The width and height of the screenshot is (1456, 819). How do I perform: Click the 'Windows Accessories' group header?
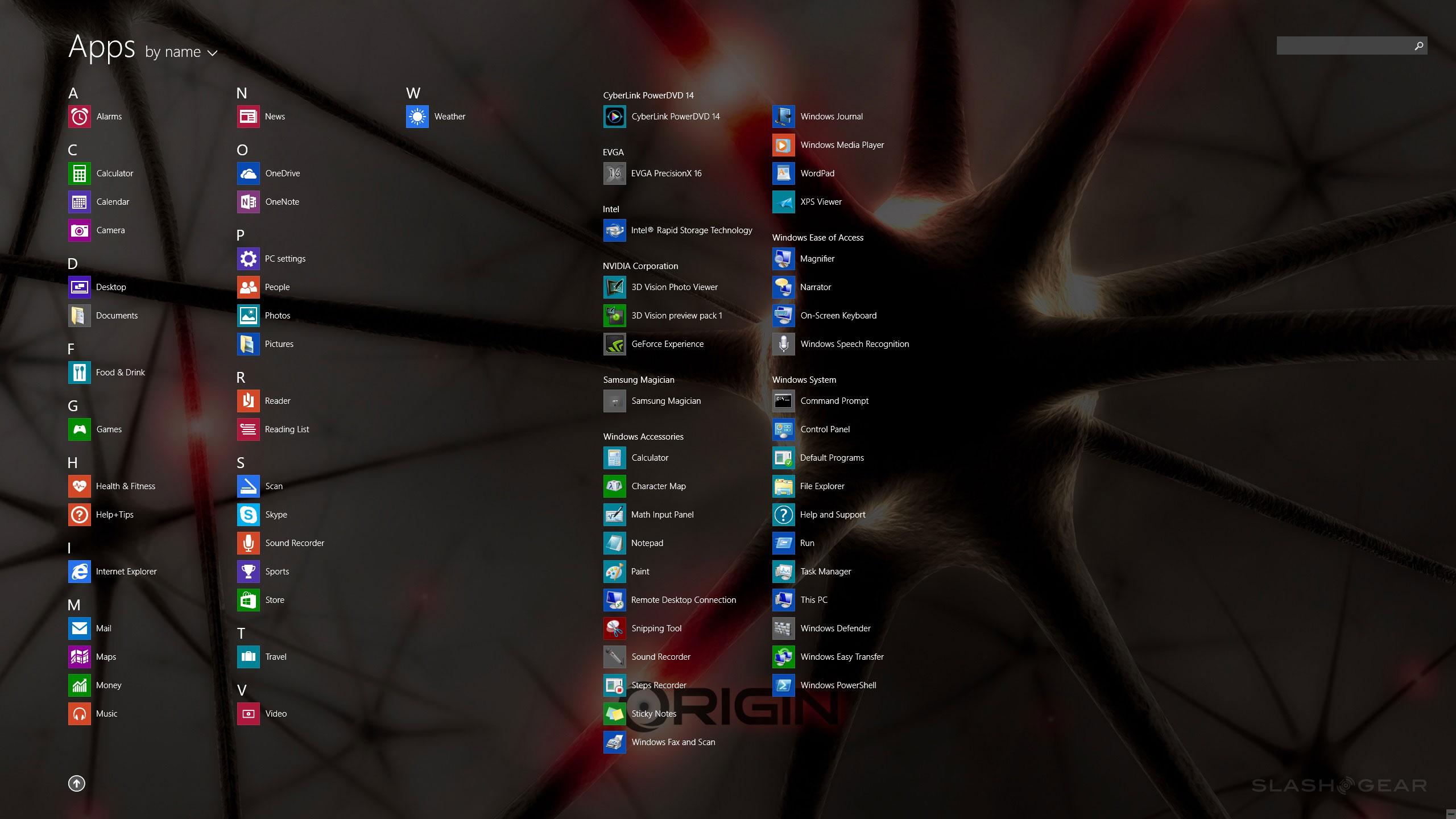tap(643, 437)
